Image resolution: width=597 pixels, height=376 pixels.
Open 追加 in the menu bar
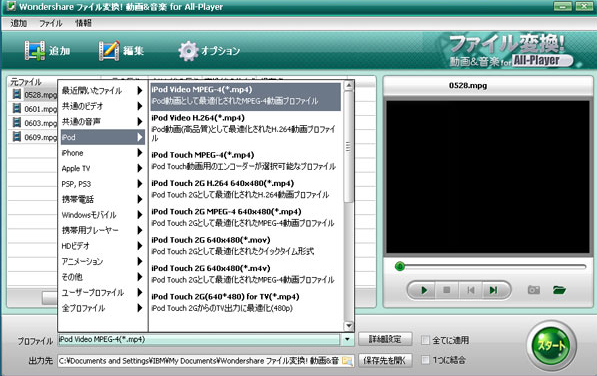(x=18, y=23)
